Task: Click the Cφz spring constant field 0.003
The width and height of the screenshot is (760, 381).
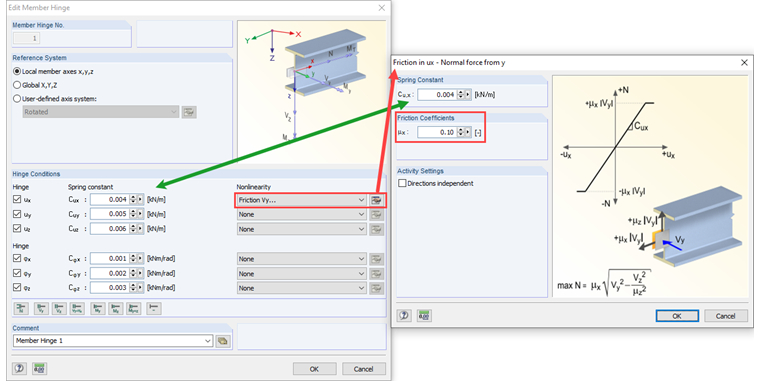Action: point(109,287)
